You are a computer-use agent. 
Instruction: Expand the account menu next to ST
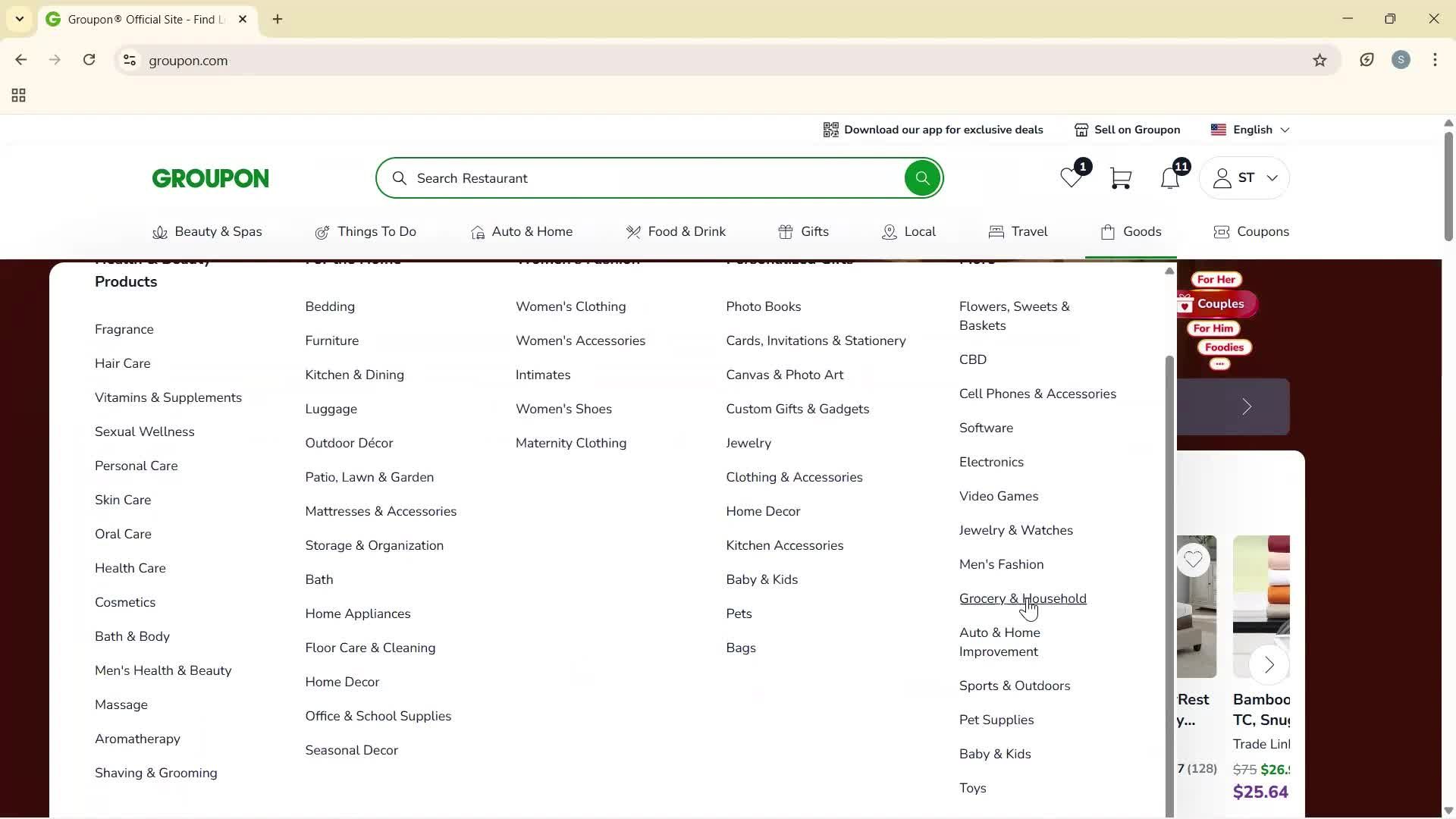click(1273, 177)
